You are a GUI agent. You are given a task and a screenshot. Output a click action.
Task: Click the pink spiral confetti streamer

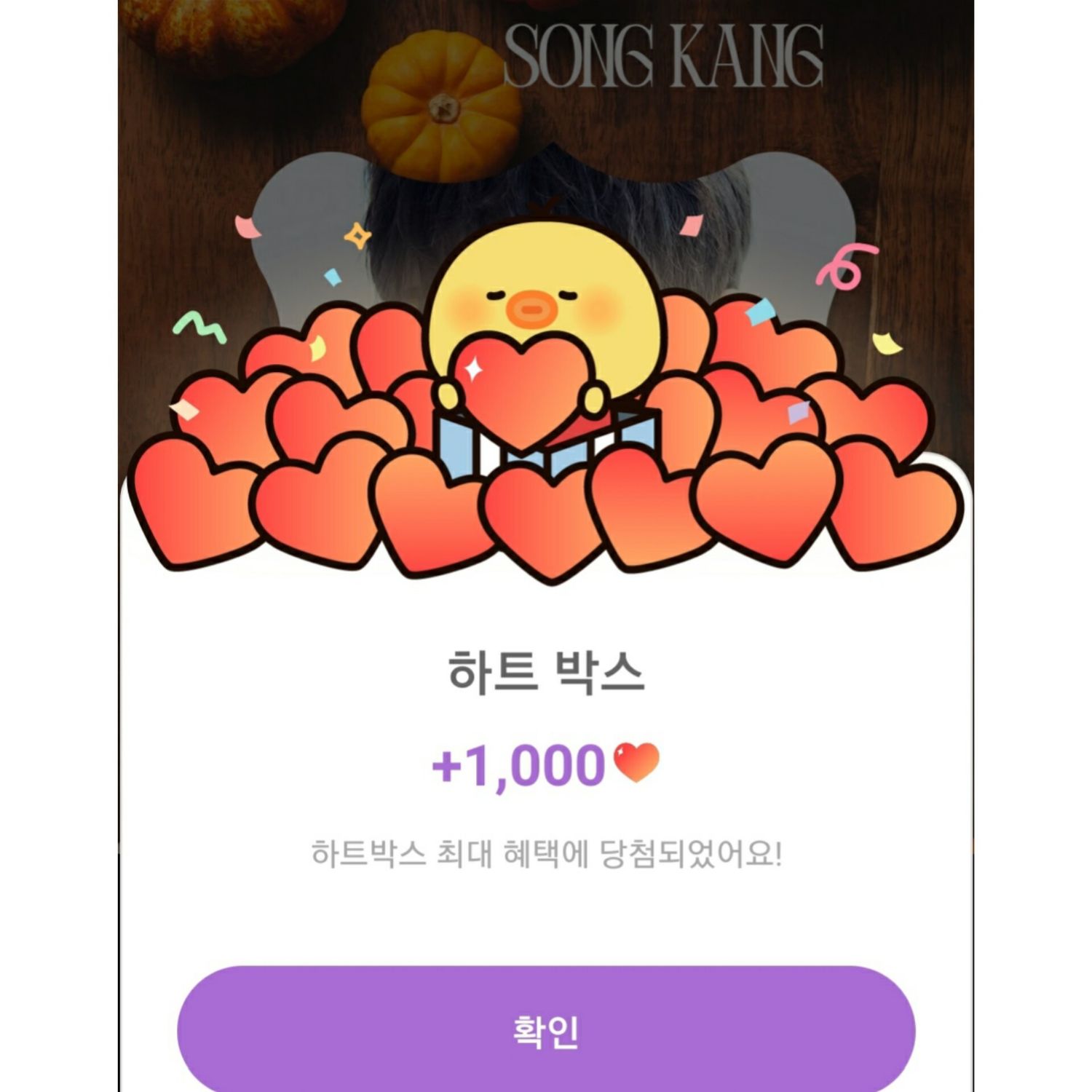coord(846,267)
